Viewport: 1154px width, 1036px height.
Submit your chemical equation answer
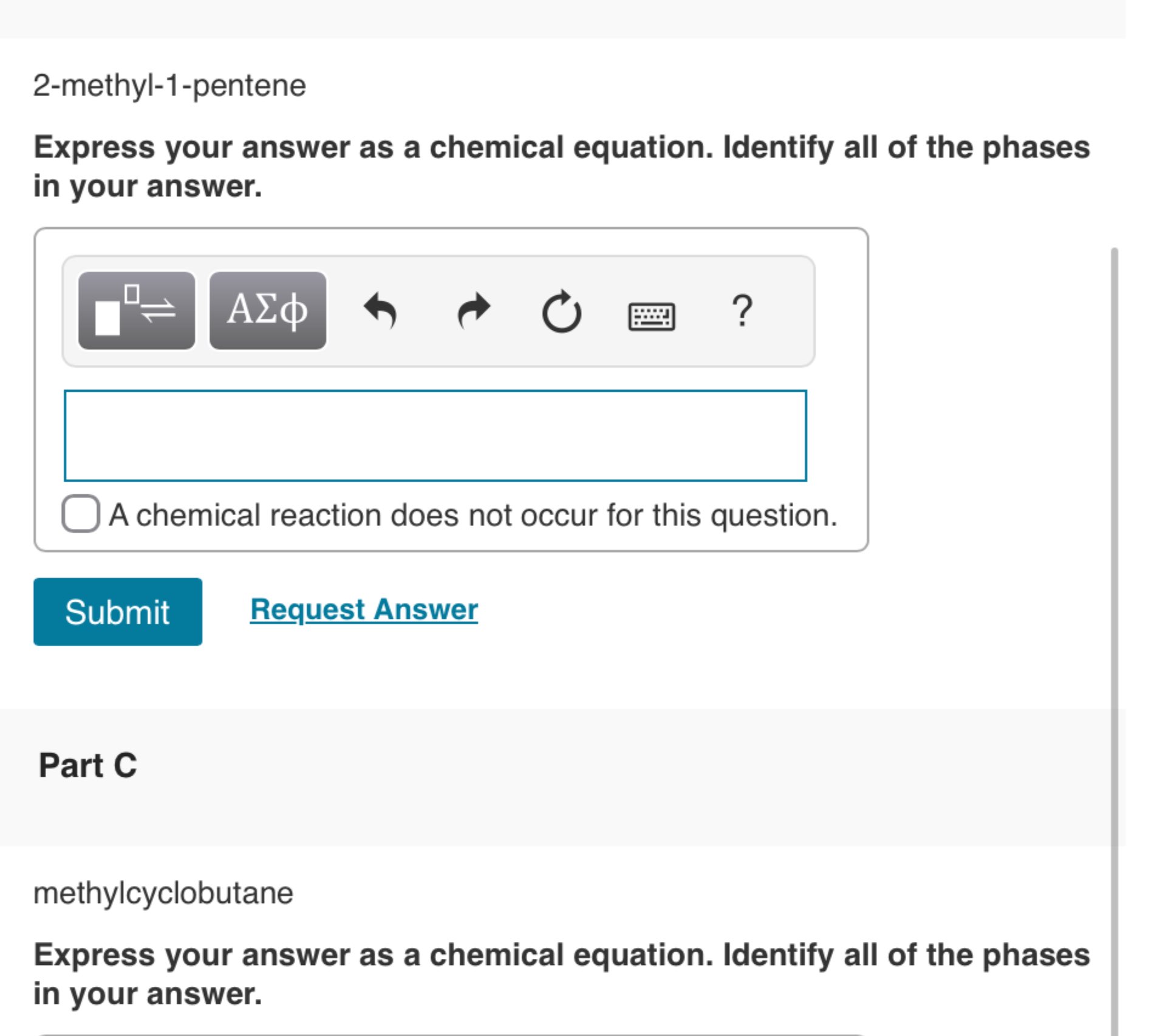[x=118, y=612]
